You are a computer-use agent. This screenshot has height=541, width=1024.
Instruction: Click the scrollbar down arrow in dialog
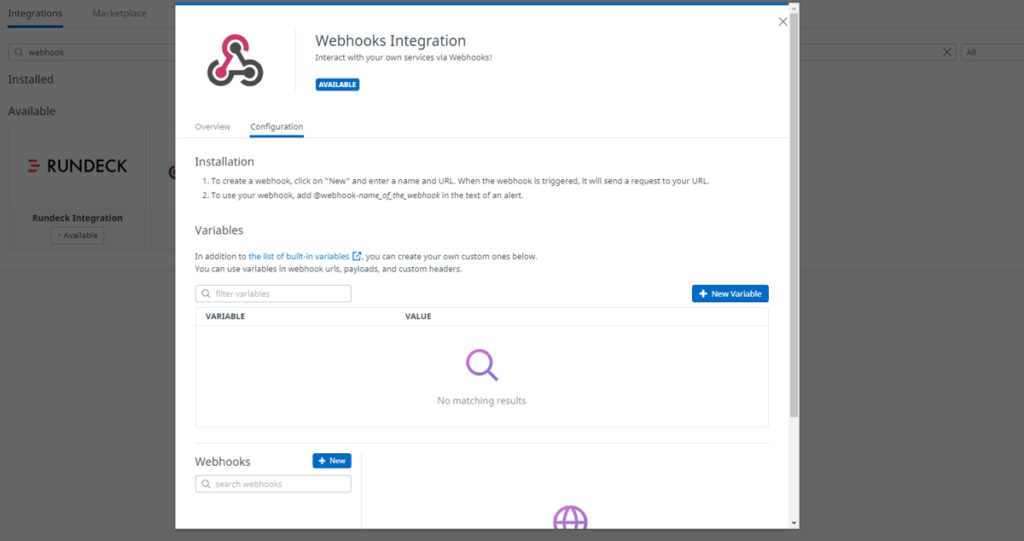pos(793,523)
